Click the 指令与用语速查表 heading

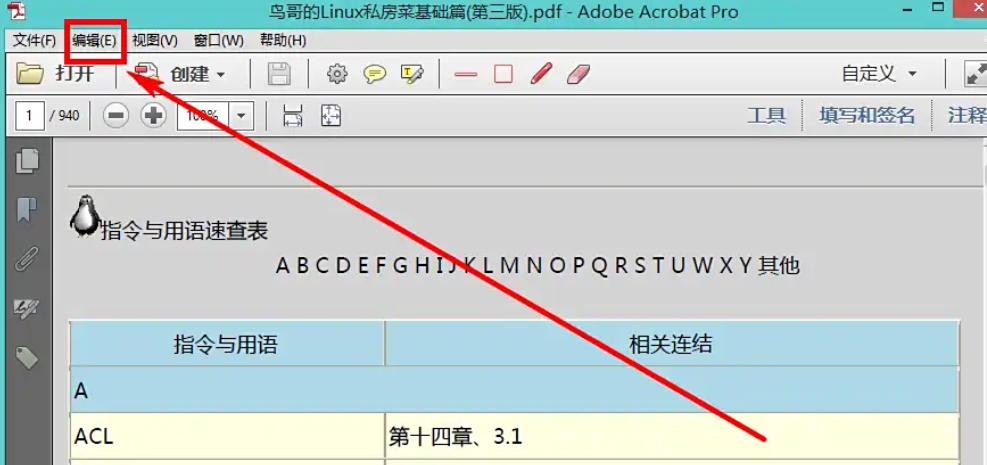(x=185, y=231)
